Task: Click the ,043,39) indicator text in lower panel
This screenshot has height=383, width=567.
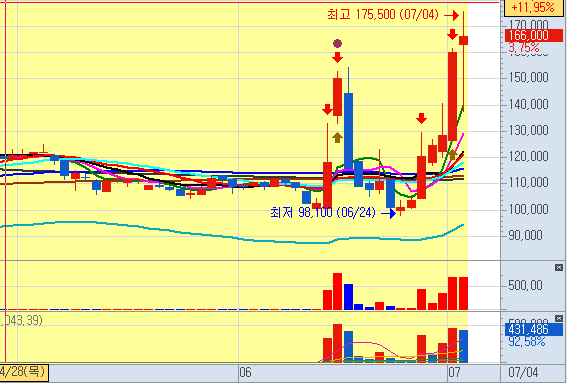Action: 21,320
